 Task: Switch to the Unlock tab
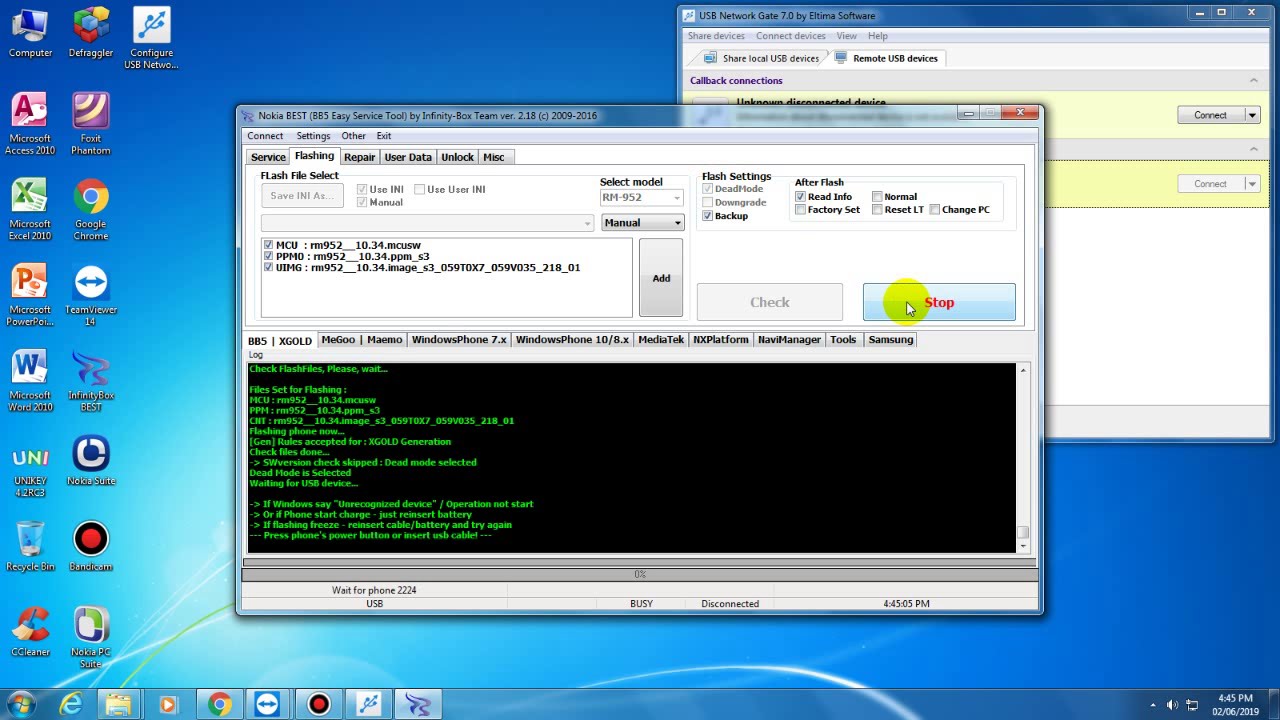click(457, 157)
